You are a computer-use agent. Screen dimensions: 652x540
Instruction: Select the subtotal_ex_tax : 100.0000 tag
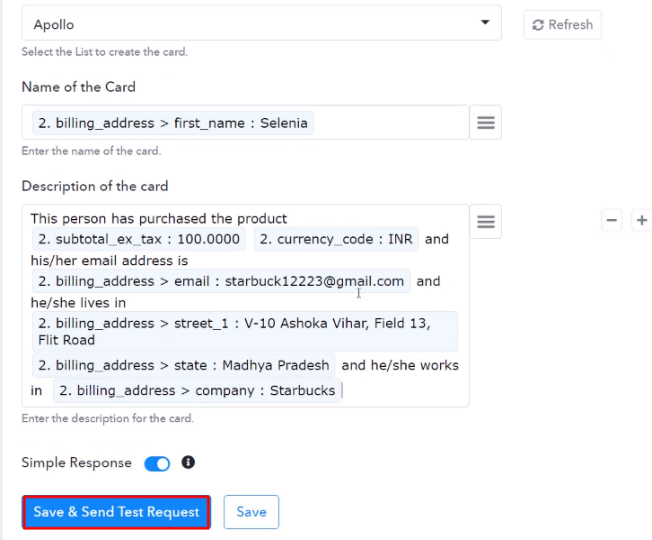pos(139,239)
